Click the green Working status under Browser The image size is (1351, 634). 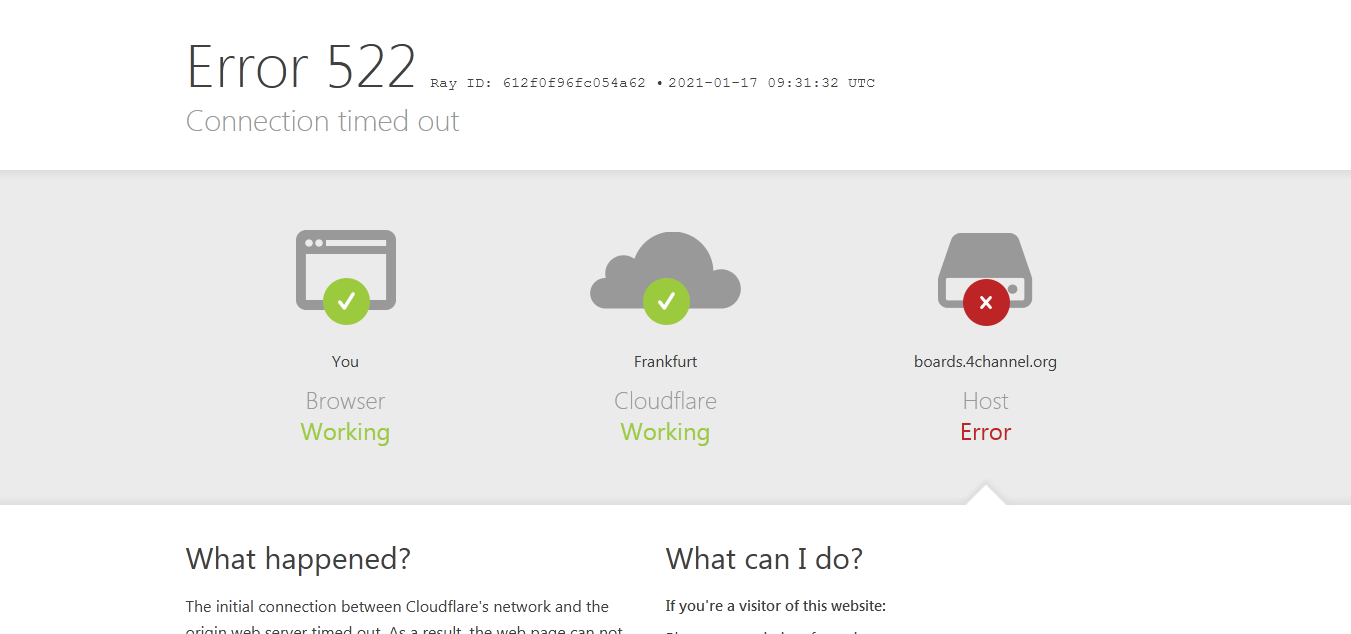point(345,432)
